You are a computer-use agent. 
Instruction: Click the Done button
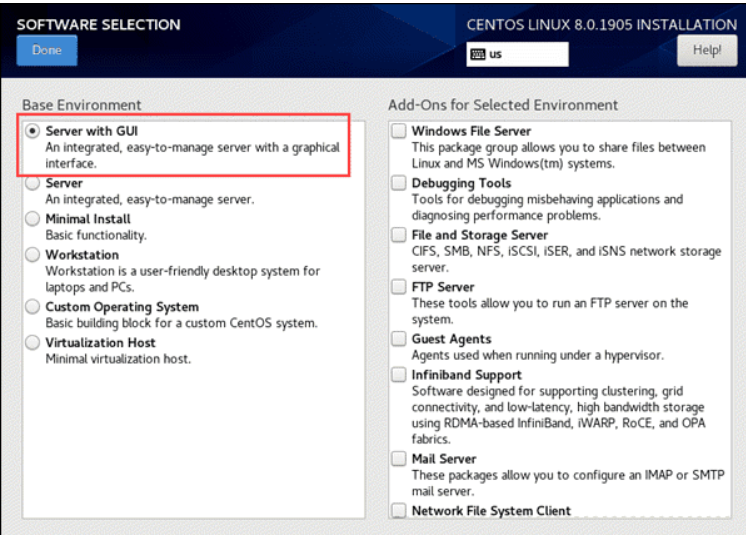pyautogui.click(x=47, y=50)
